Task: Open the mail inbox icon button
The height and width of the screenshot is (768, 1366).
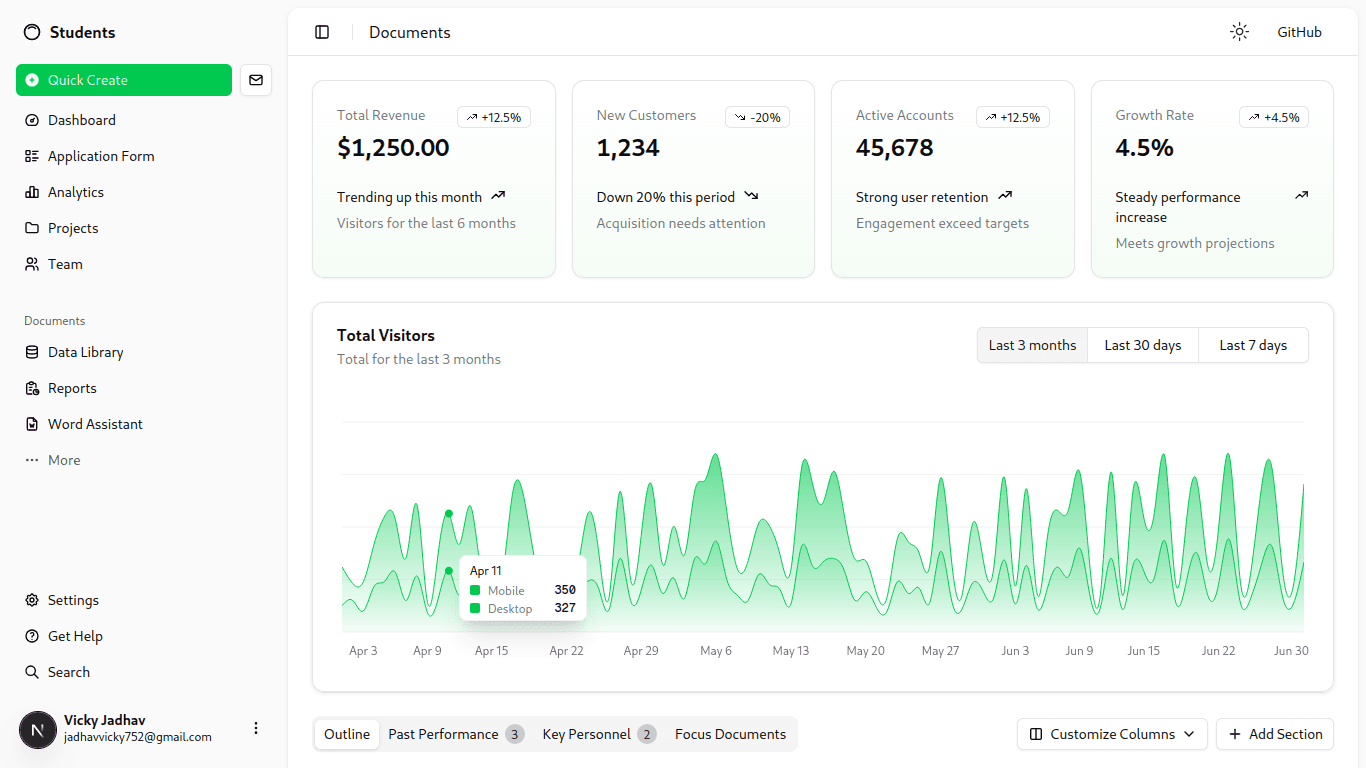Action: pyautogui.click(x=256, y=80)
